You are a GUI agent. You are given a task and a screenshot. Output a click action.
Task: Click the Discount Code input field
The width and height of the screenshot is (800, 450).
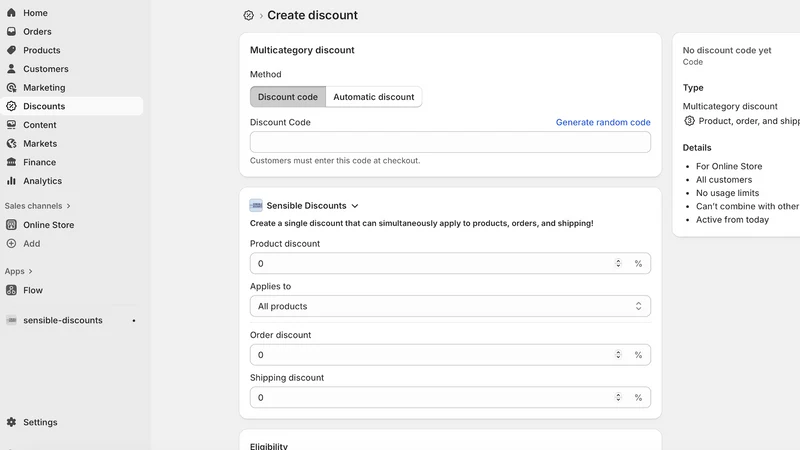(450, 142)
